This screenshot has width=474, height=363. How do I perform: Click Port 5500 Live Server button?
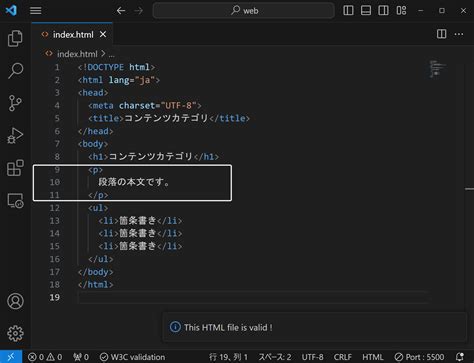coord(419,357)
